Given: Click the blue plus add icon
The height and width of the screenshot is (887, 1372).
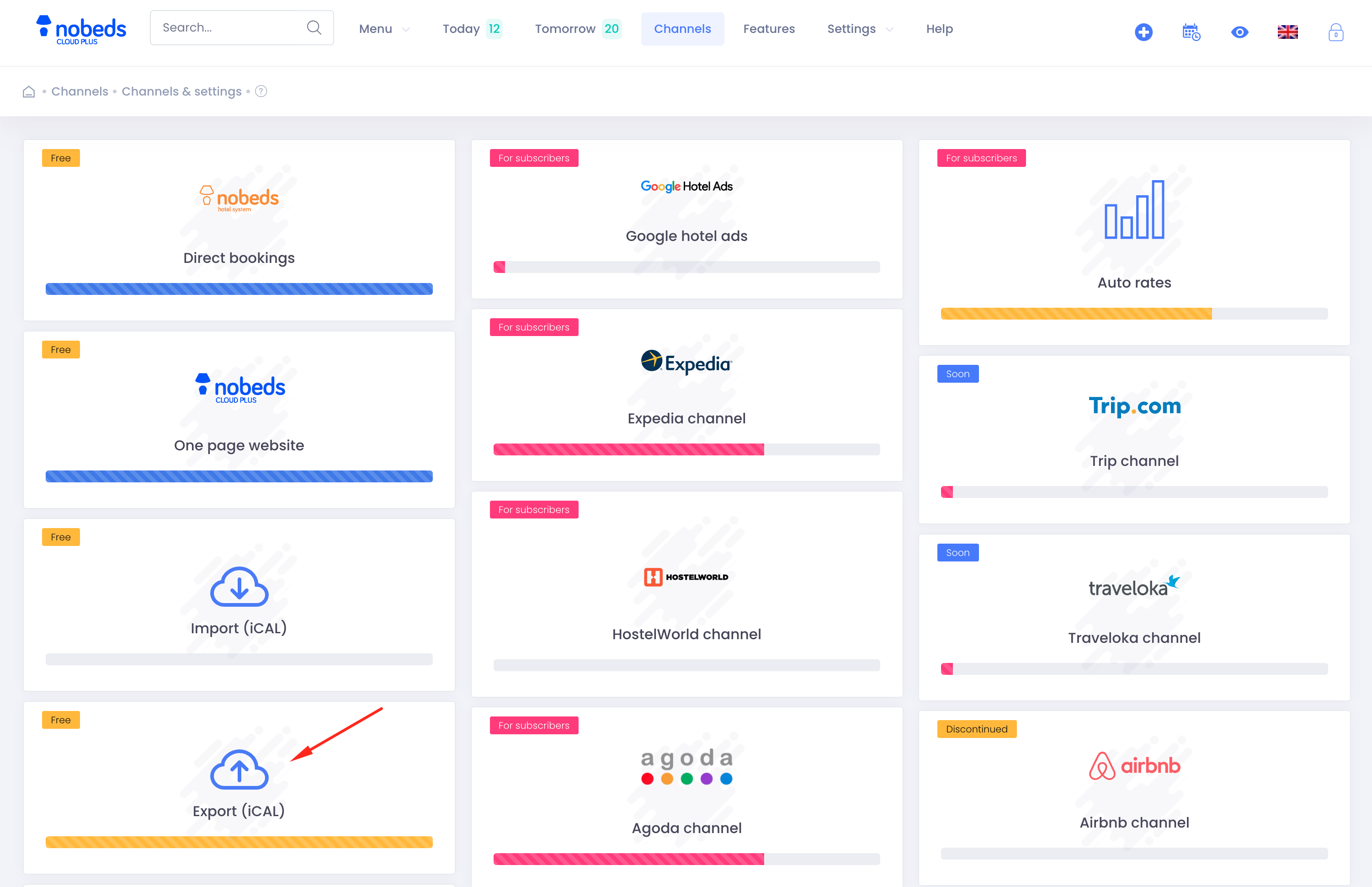Looking at the screenshot, I should pyautogui.click(x=1143, y=32).
